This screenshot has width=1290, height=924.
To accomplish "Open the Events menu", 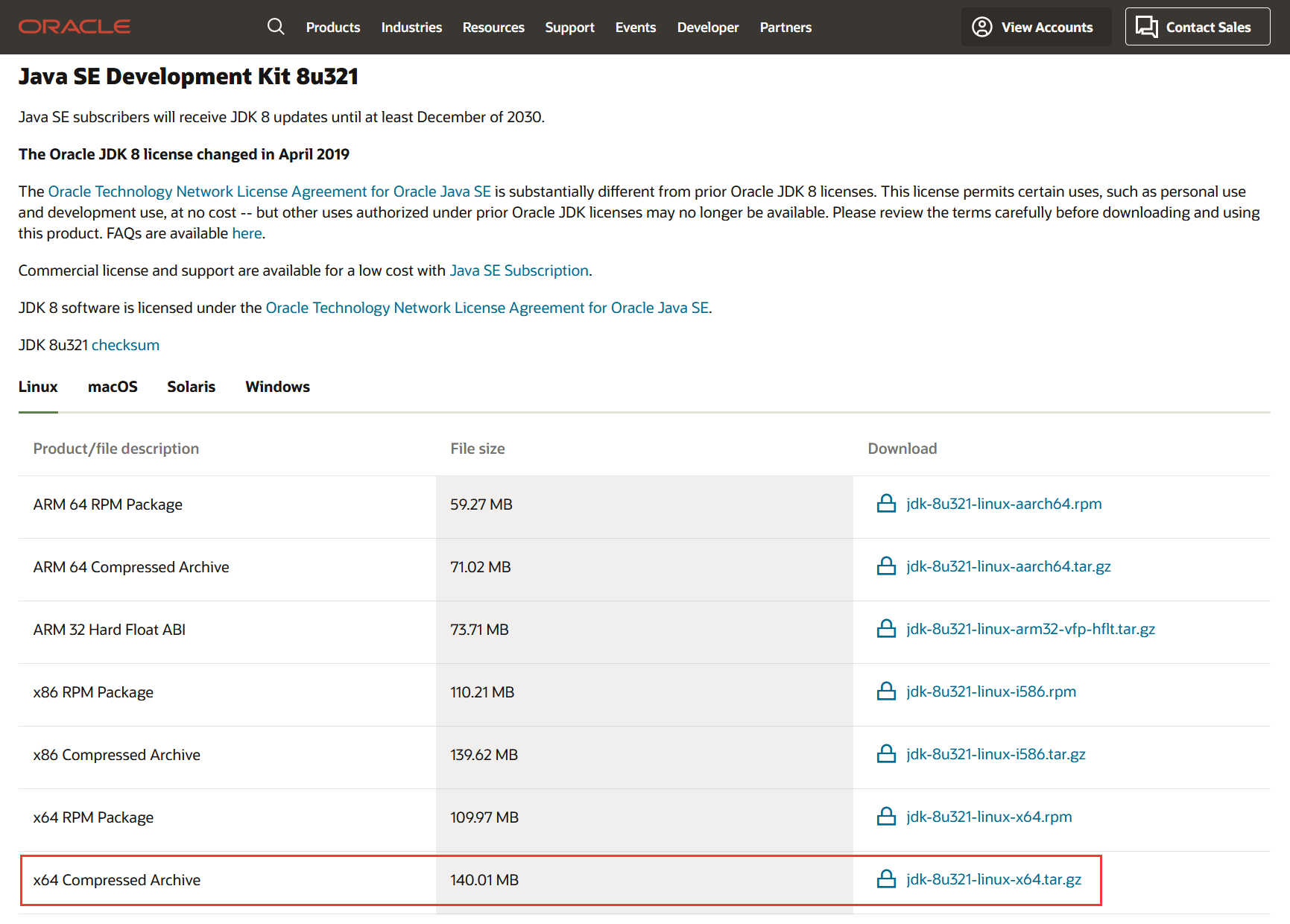I will [636, 28].
